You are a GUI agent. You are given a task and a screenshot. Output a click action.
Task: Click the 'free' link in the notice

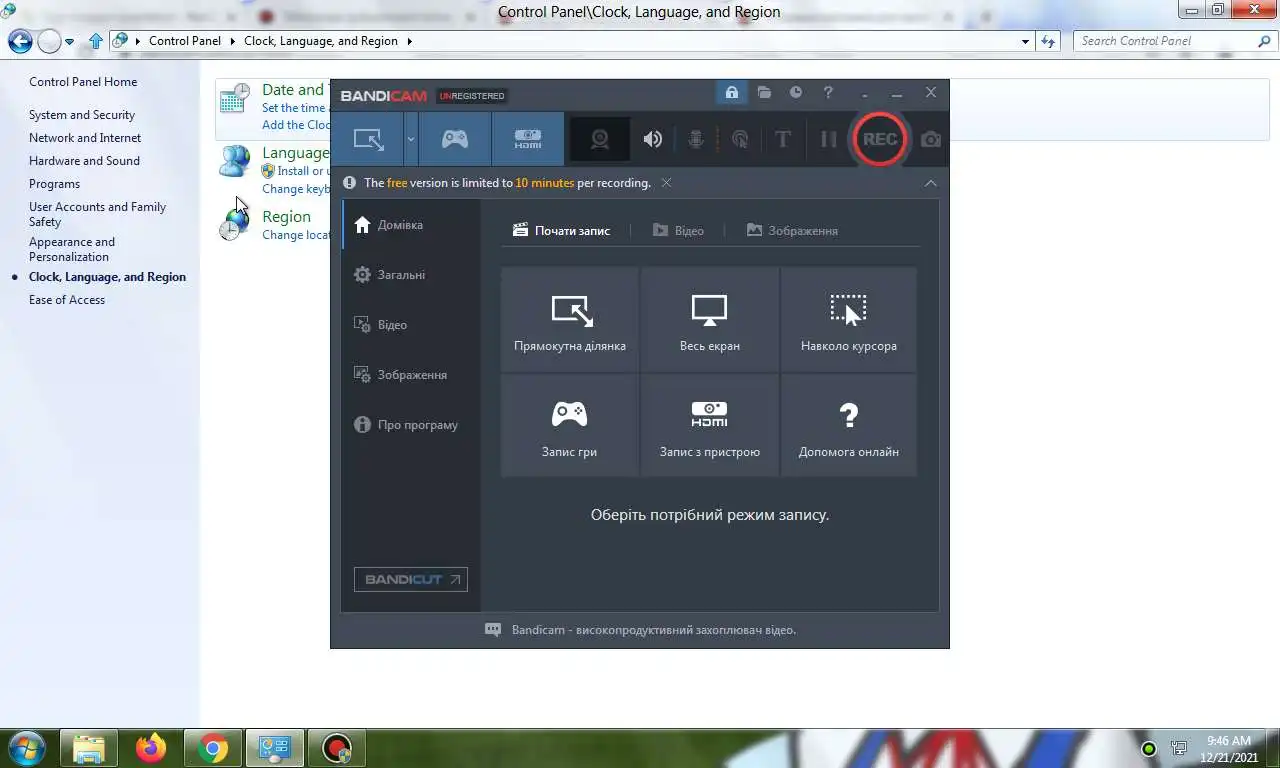tap(397, 183)
